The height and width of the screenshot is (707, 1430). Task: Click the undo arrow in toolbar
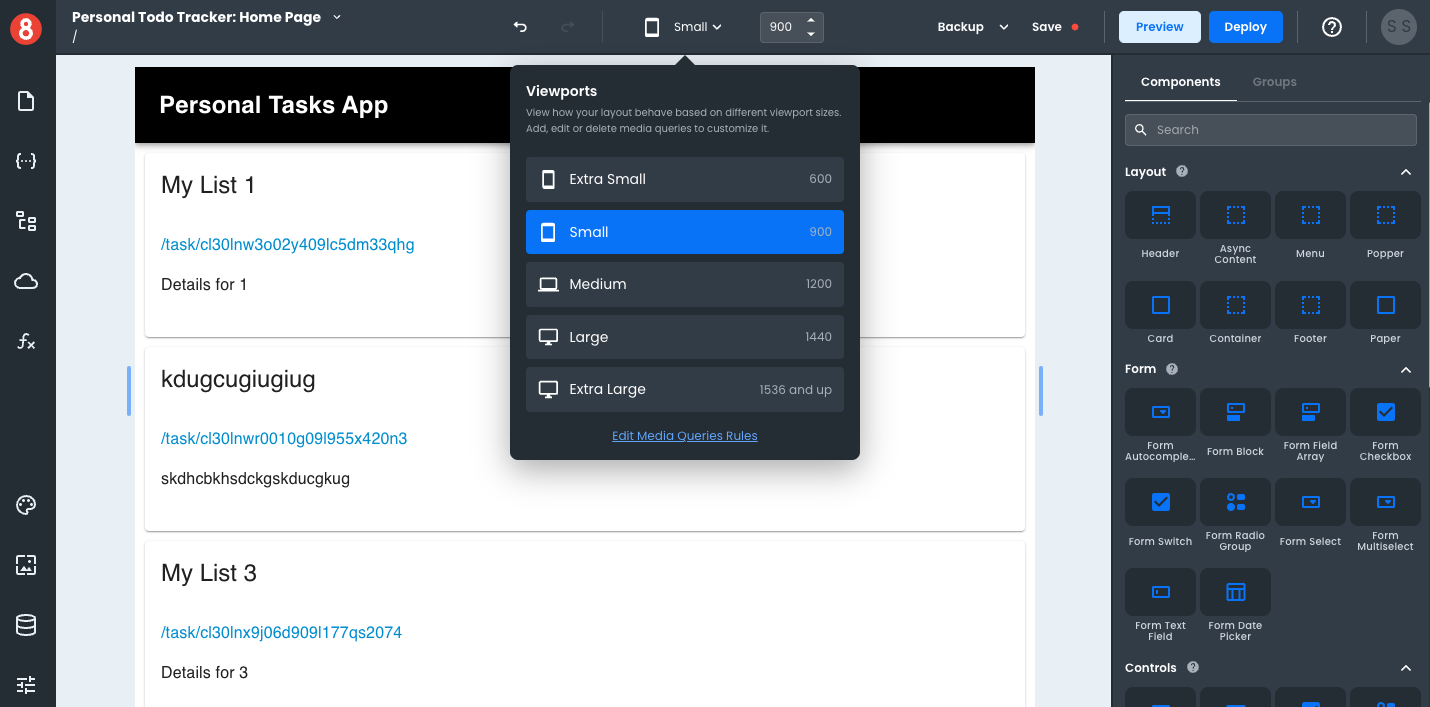tap(520, 27)
